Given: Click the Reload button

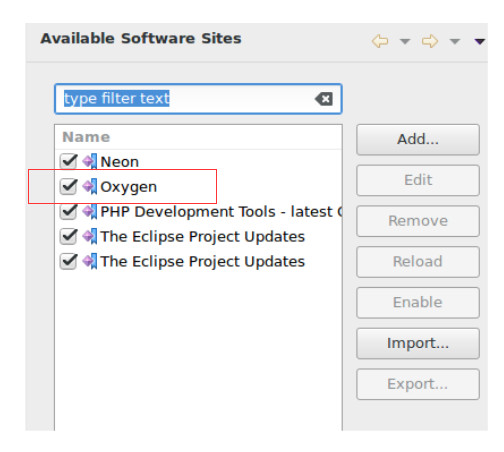Looking at the screenshot, I should point(418,262).
